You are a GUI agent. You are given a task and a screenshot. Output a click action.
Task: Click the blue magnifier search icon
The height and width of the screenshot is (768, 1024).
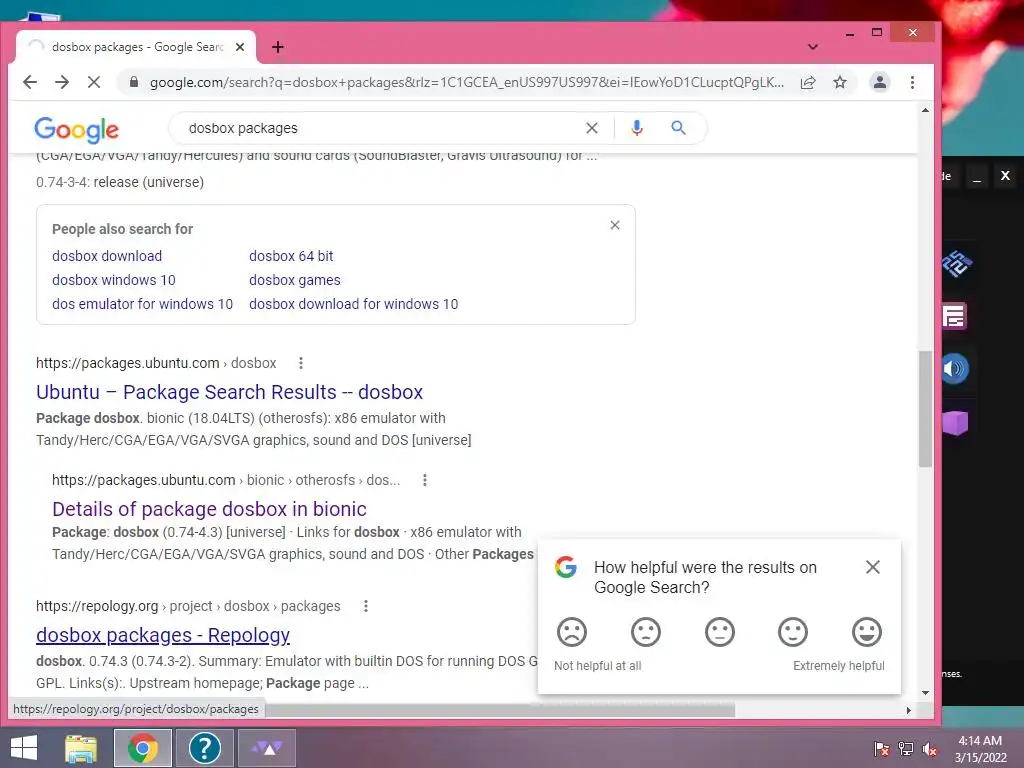click(x=679, y=128)
